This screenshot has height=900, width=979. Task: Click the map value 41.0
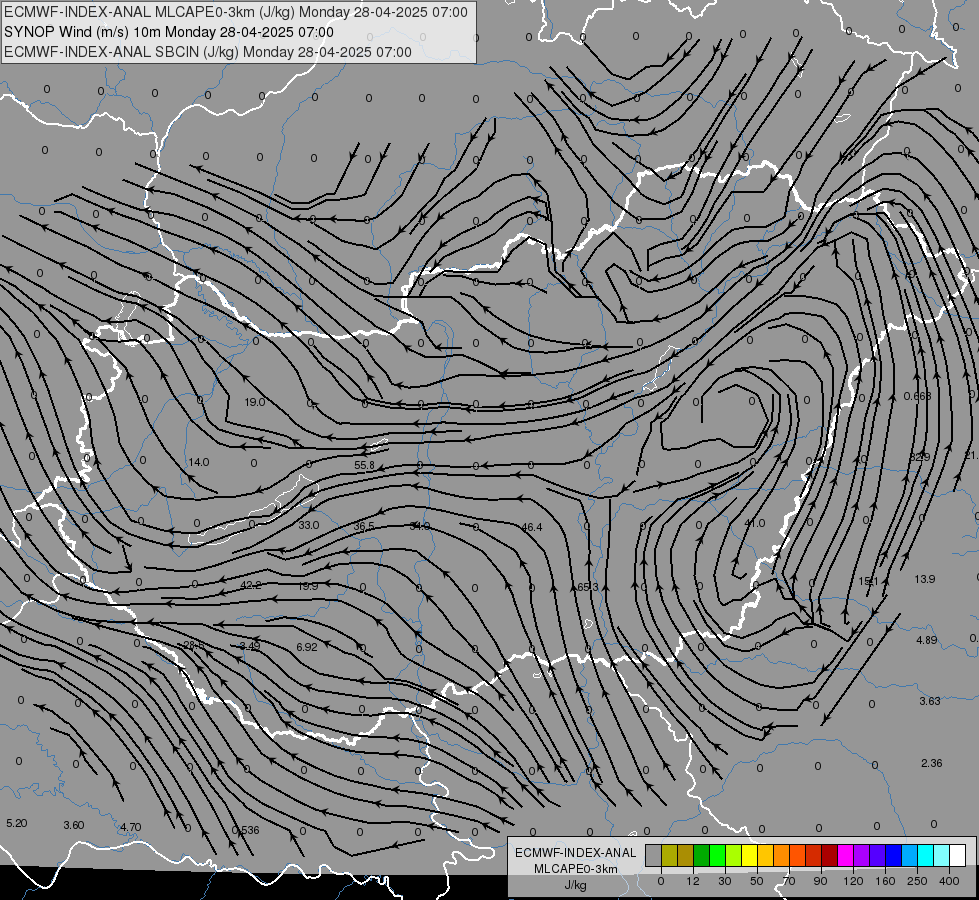754,523
